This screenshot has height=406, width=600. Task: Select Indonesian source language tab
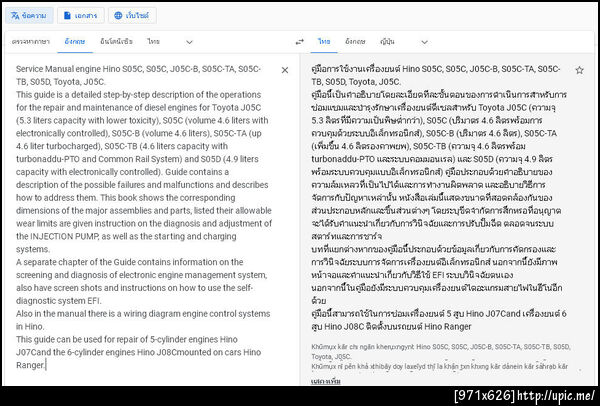(x=116, y=42)
